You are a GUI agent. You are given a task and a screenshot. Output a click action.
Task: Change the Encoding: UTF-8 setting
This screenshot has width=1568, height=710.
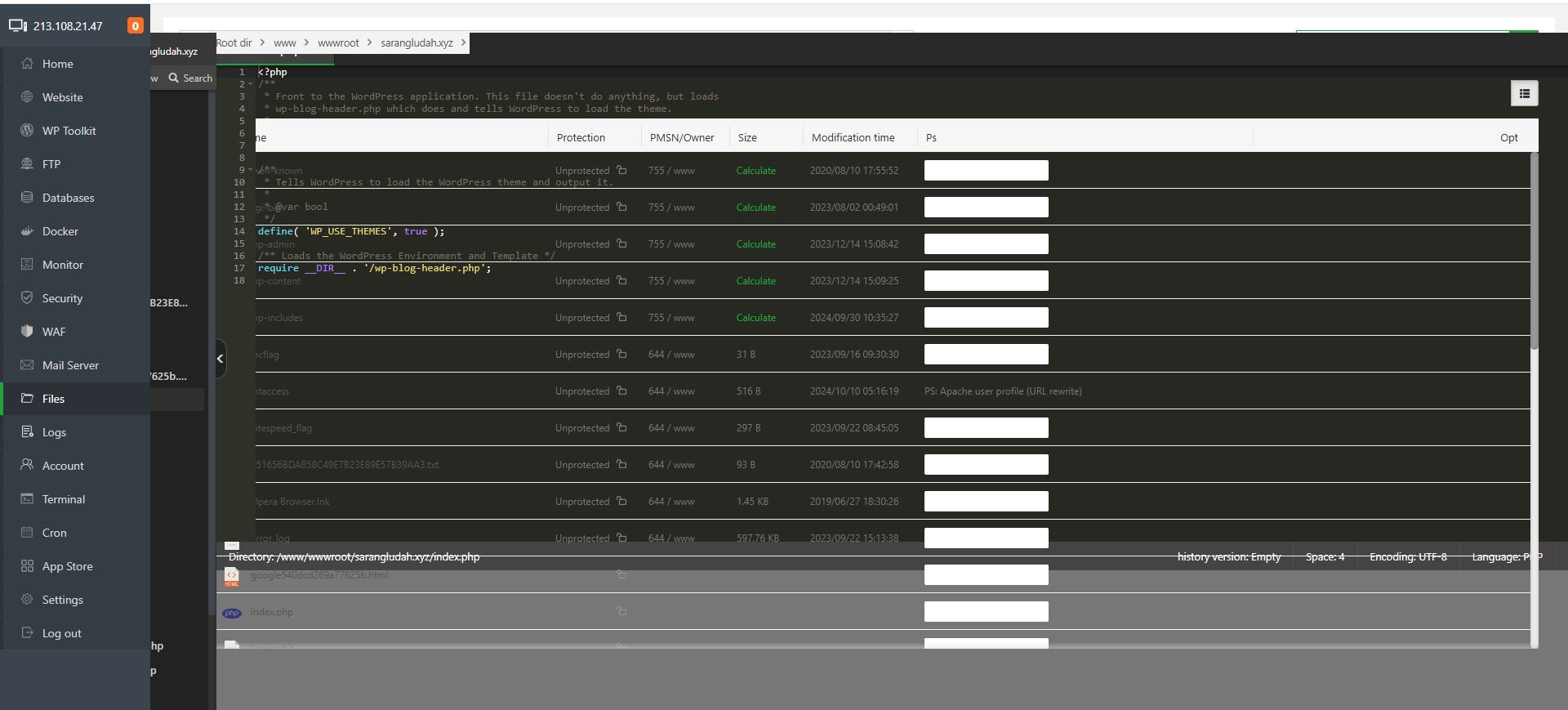[1408, 557]
